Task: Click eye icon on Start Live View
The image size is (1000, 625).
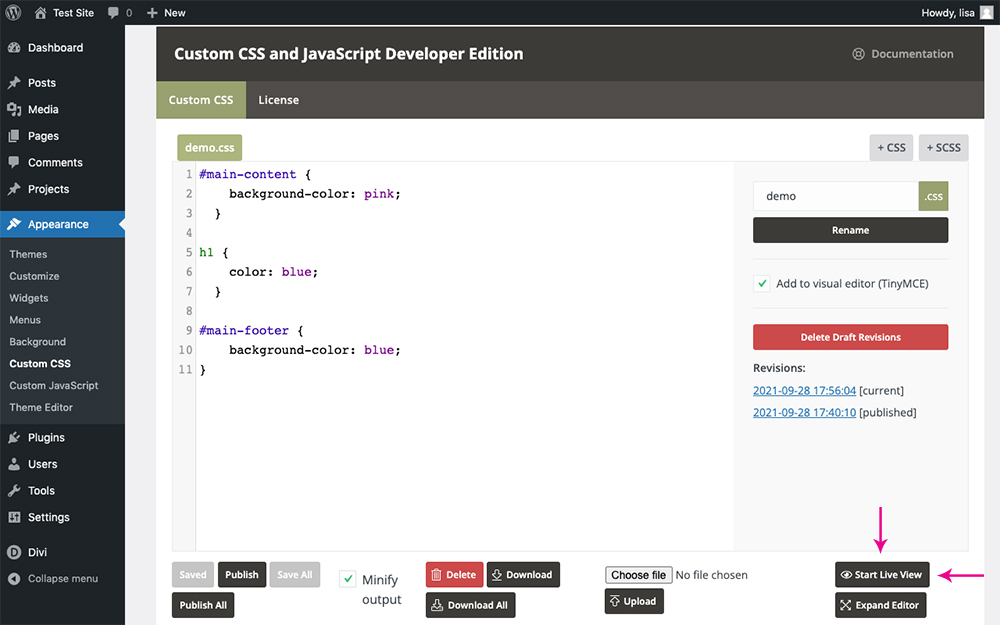Action: point(846,575)
